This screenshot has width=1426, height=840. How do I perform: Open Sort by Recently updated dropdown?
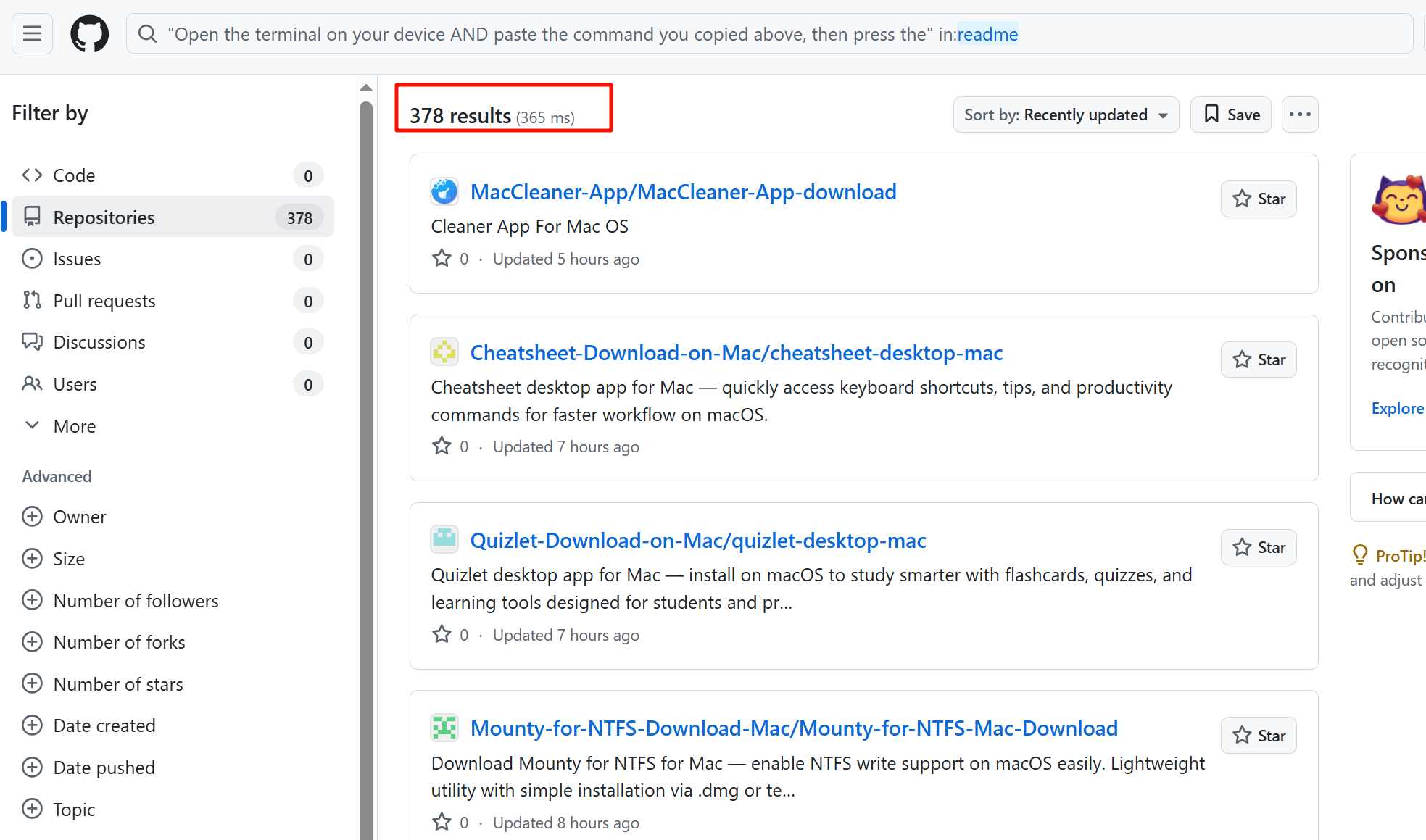(1066, 115)
